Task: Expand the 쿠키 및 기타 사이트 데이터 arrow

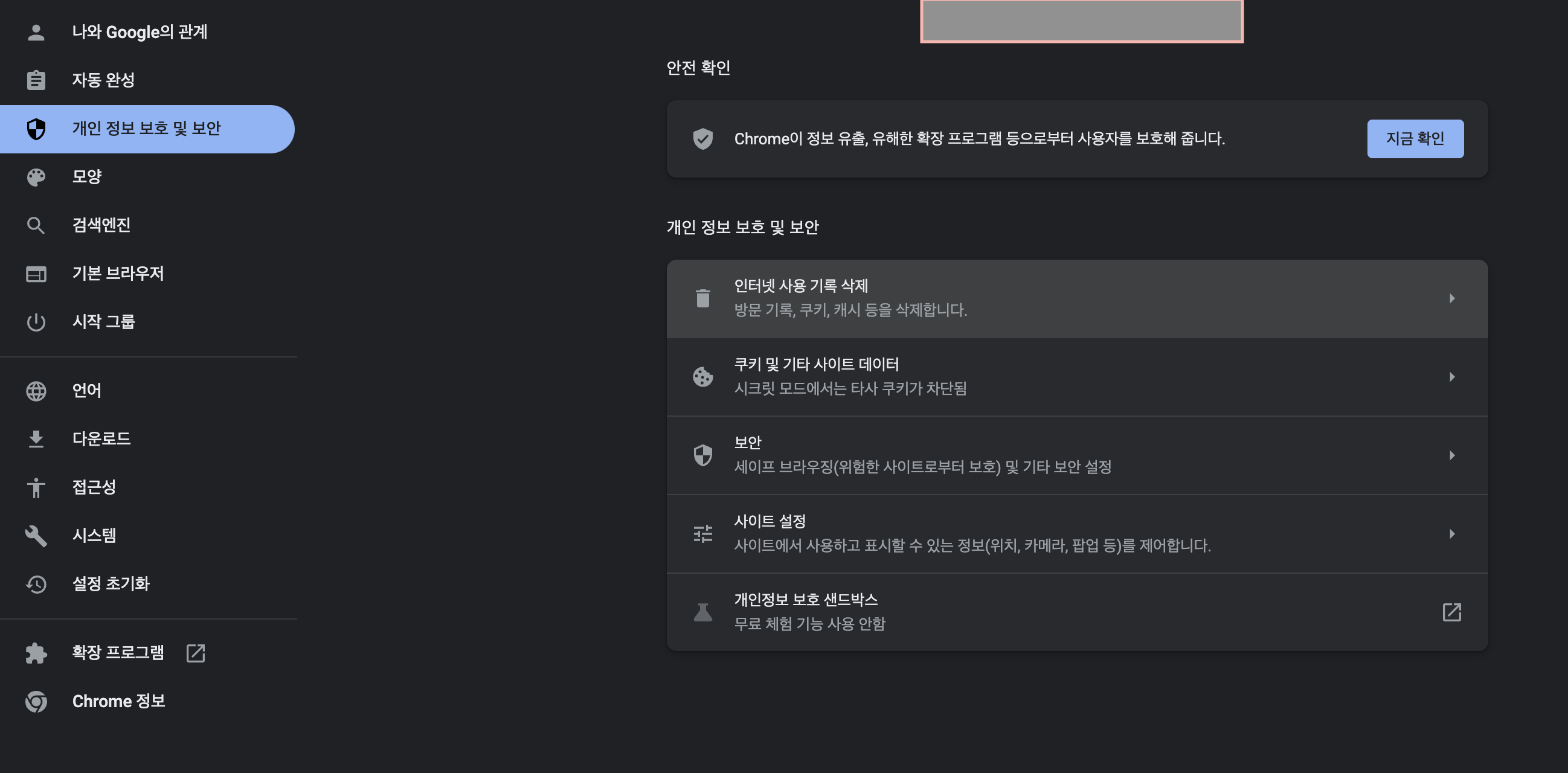Action: pos(1452,377)
